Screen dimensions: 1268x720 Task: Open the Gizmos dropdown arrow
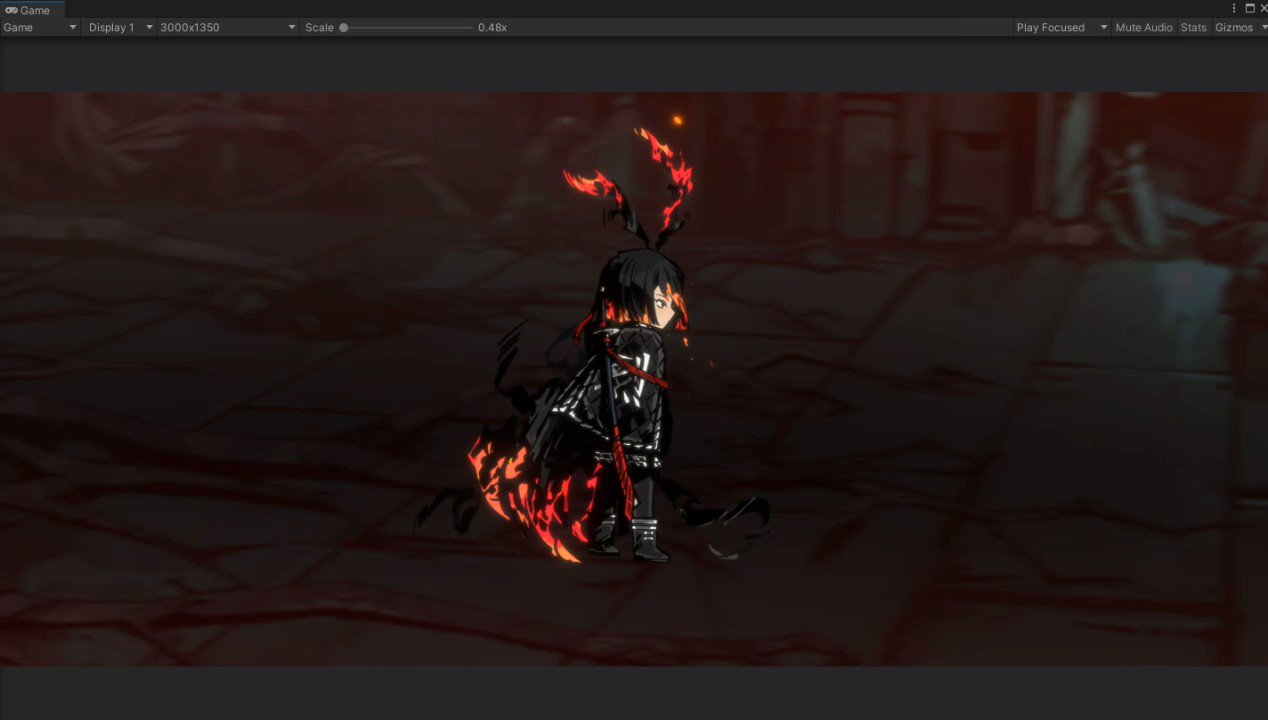click(x=1263, y=27)
